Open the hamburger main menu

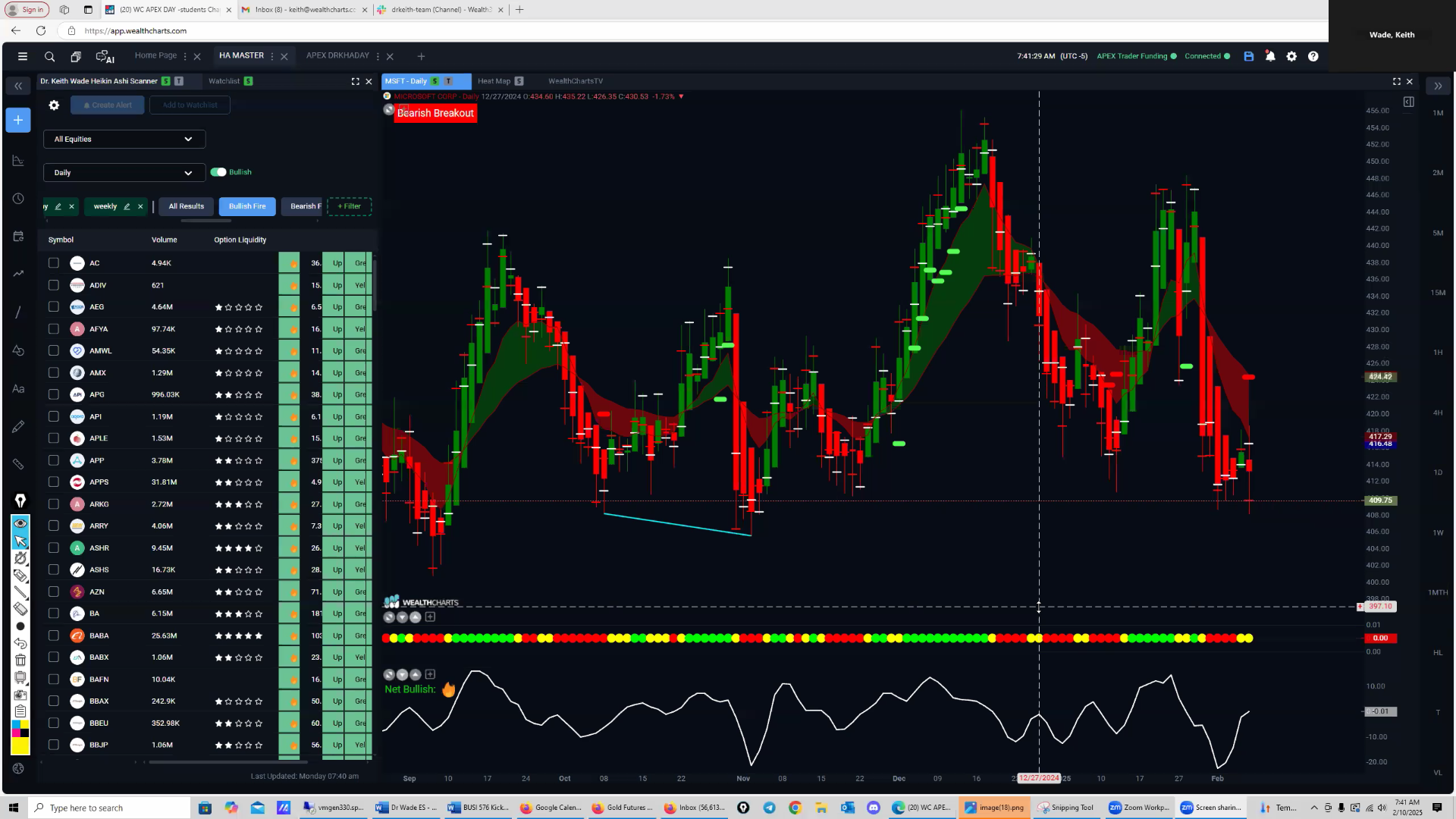point(23,56)
